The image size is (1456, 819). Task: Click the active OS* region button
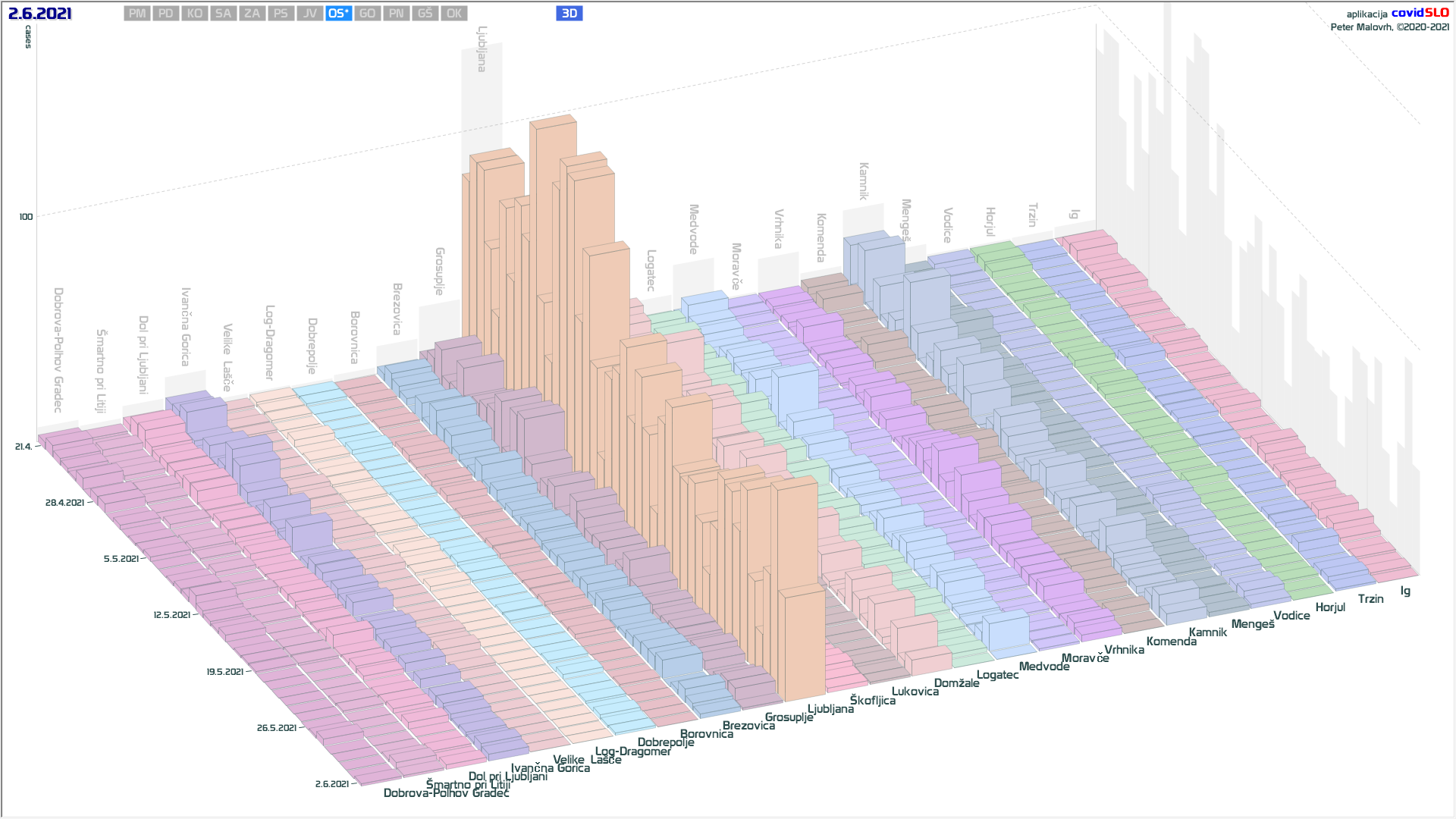338,14
